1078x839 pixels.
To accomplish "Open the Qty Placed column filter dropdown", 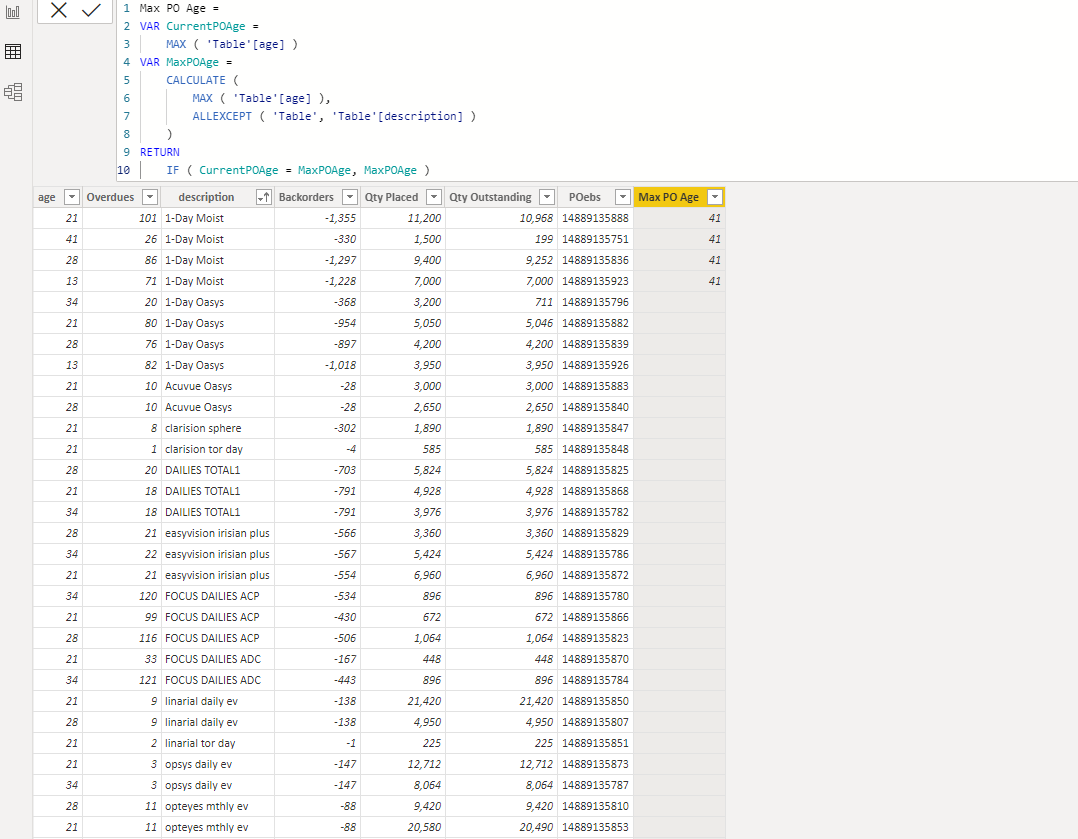I will [434, 197].
